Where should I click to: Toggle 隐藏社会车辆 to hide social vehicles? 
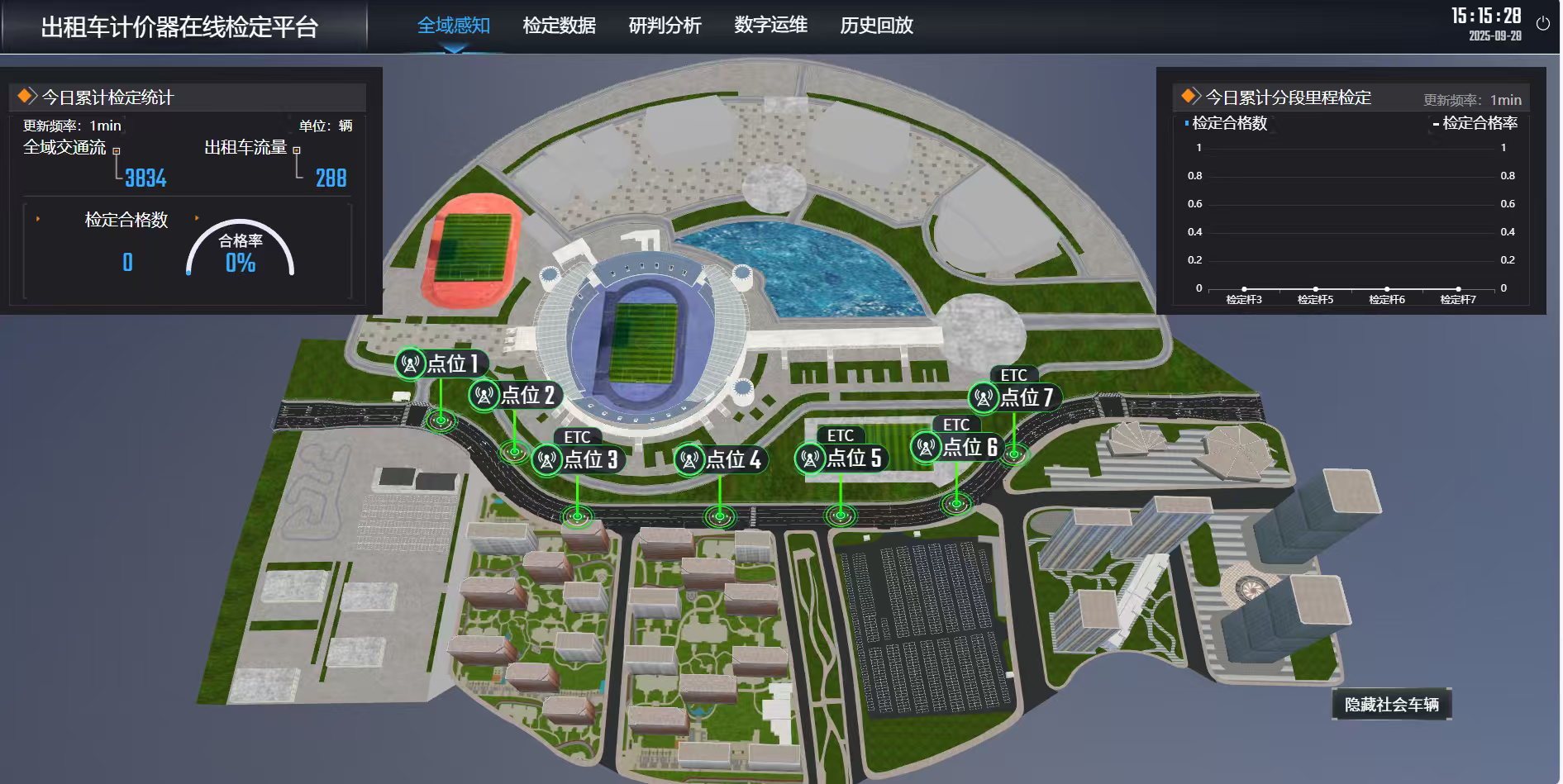coord(1392,705)
